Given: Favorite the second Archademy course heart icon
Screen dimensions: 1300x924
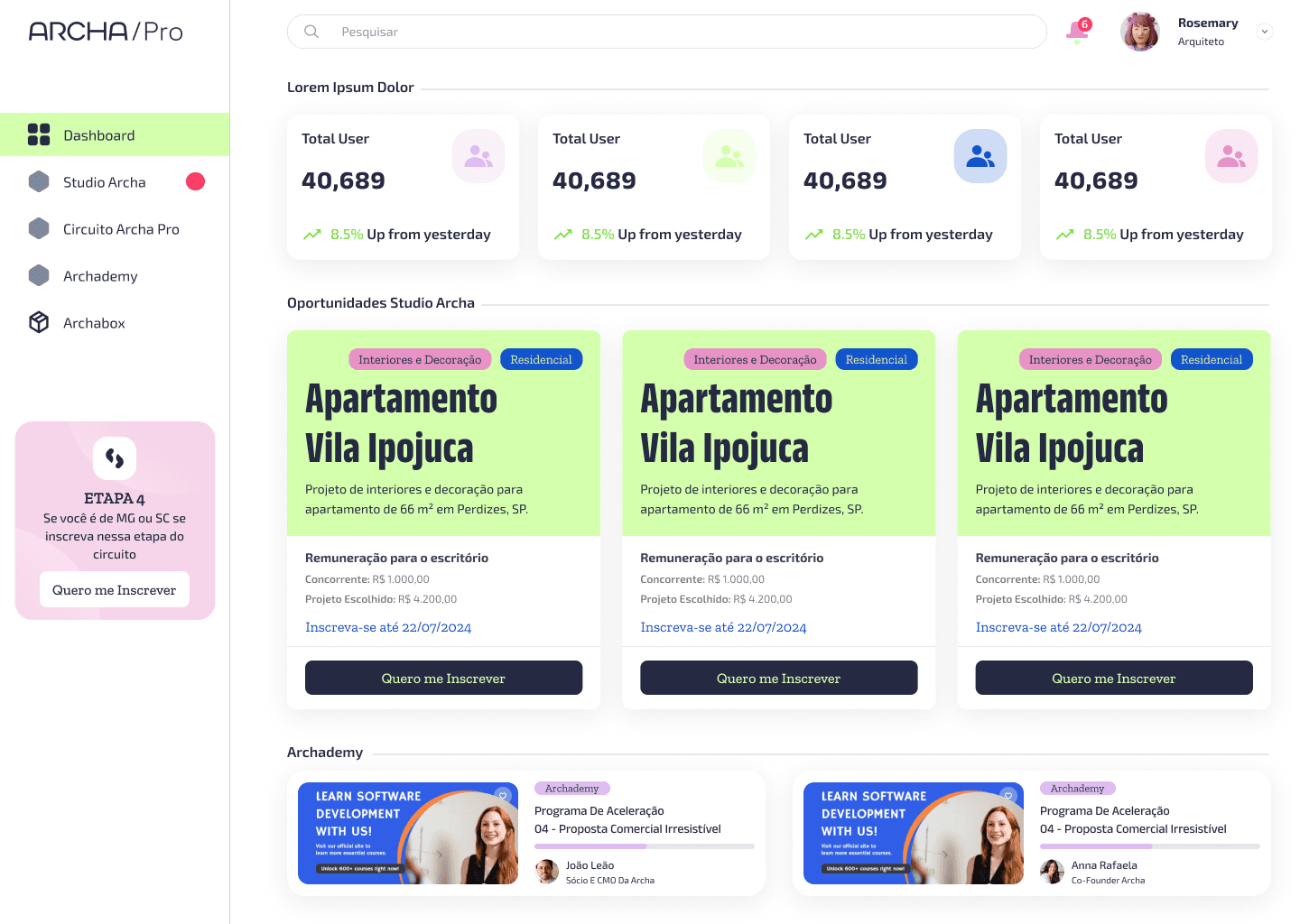Looking at the screenshot, I should [1008, 795].
